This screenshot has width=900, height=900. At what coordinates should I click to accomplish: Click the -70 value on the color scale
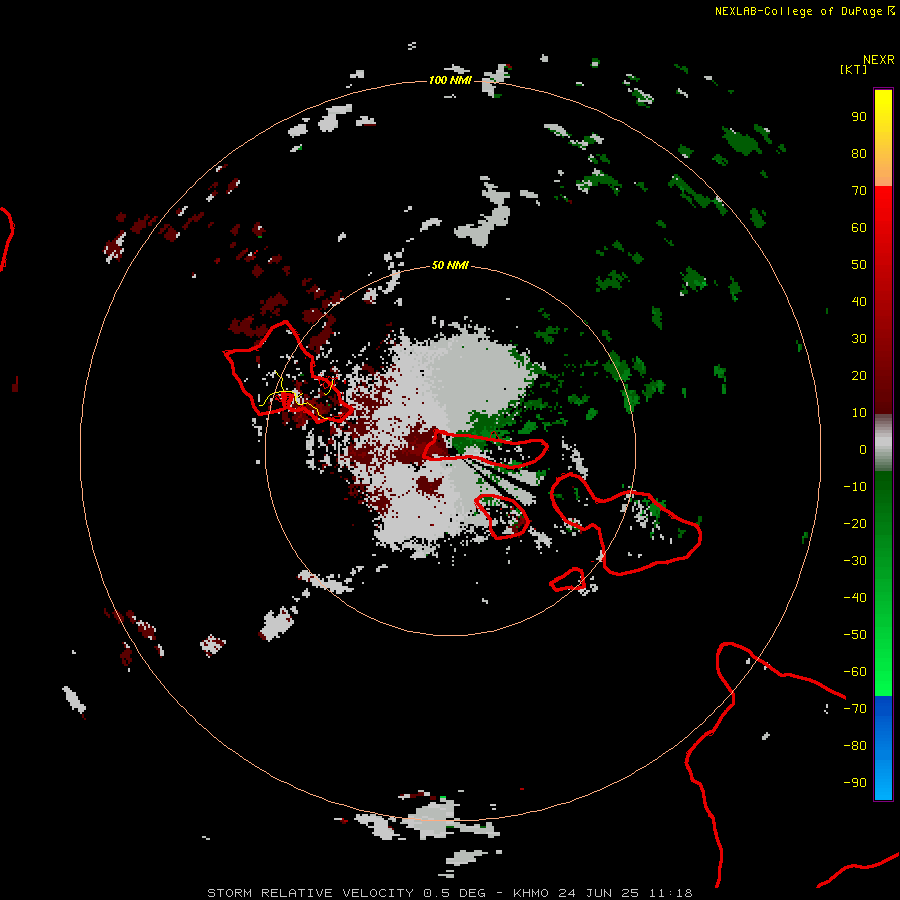pos(855,709)
